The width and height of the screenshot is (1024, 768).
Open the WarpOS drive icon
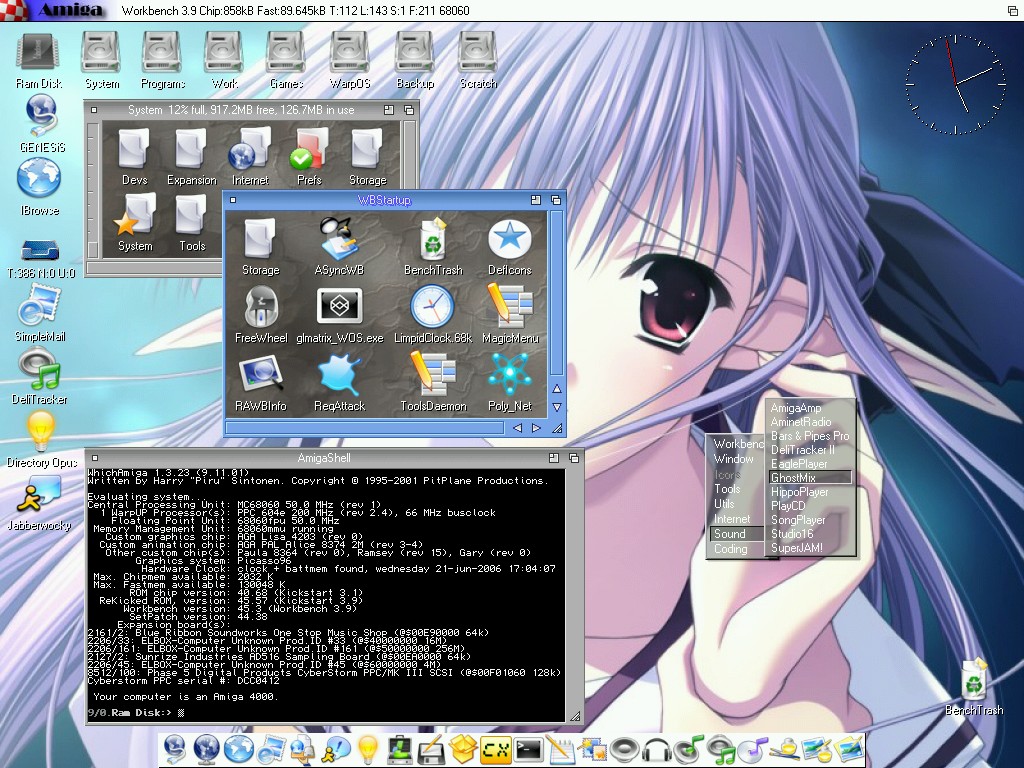350,61
